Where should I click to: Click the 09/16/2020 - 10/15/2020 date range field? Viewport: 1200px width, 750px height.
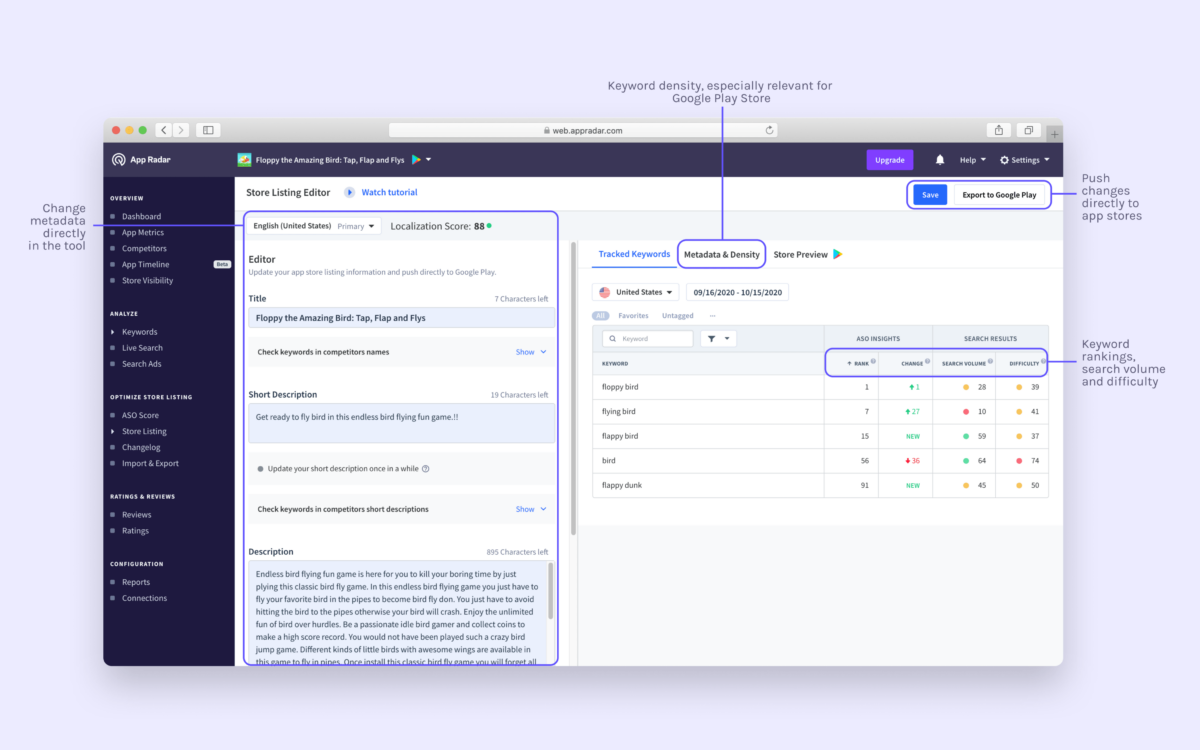point(739,291)
